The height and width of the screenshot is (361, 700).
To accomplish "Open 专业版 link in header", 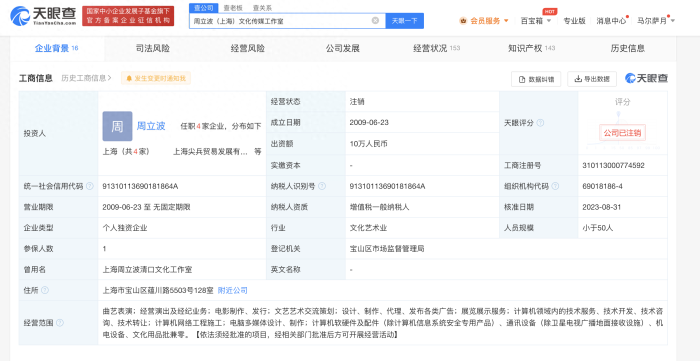I will pyautogui.click(x=574, y=21).
